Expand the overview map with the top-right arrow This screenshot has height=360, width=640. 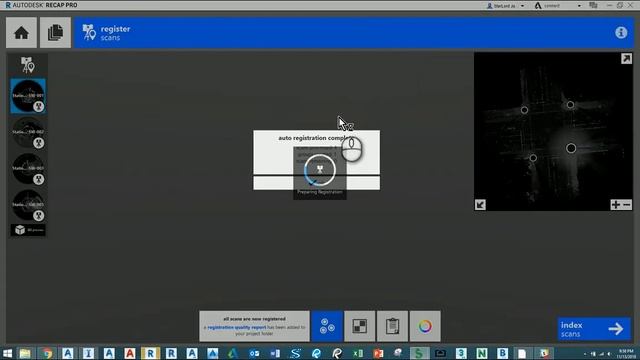626,58
